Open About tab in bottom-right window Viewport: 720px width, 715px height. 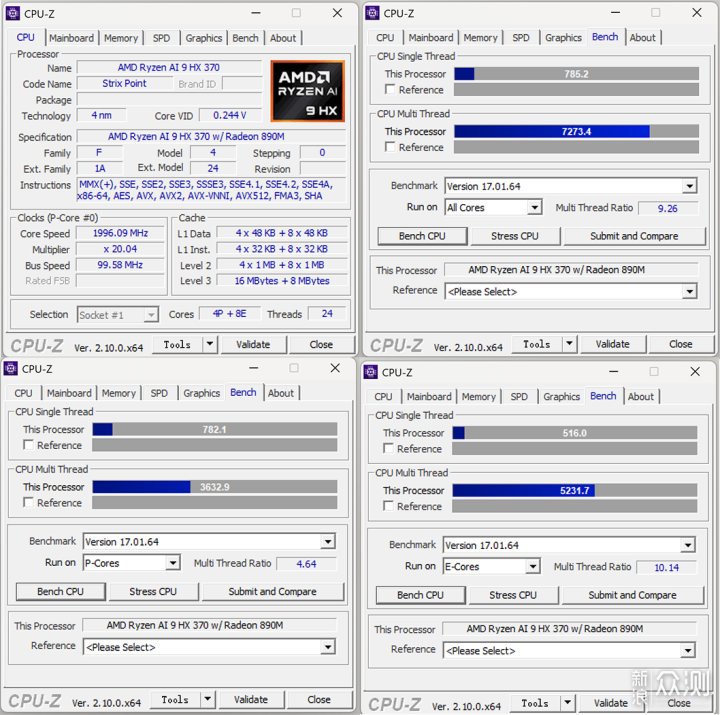(x=641, y=396)
